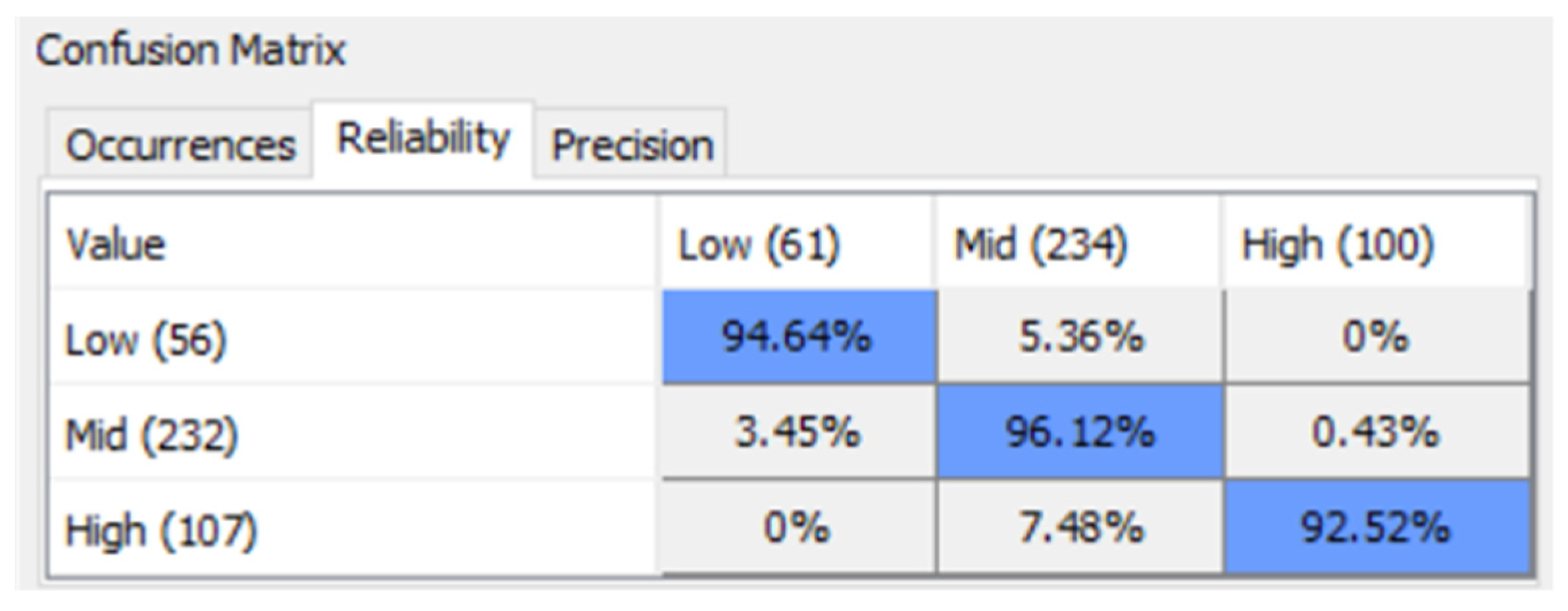Image resolution: width=1568 pixels, height=611 pixels.
Task: Click the 5.36% cell
Action: [x=1080, y=337]
